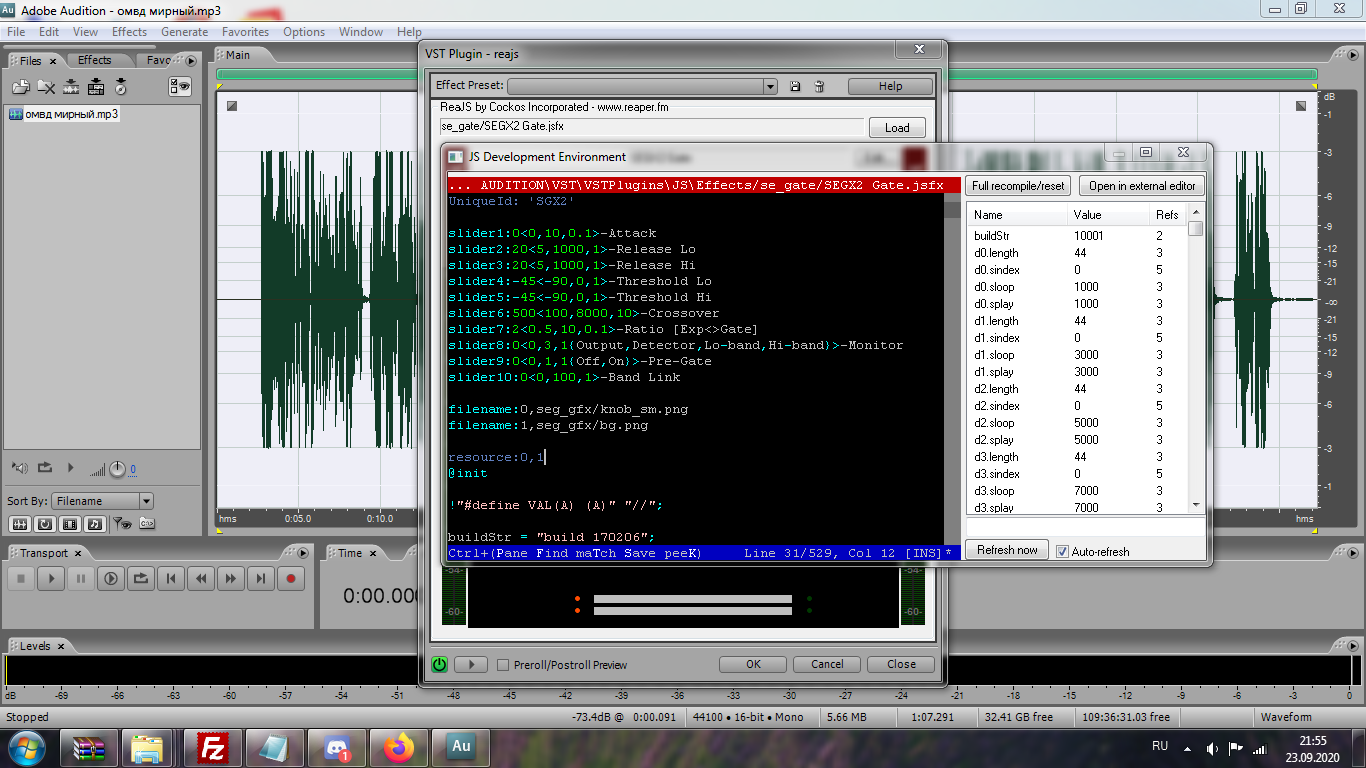The height and width of the screenshot is (768, 1366).
Task: Toggle the effect power button
Action: (x=439, y=664)
